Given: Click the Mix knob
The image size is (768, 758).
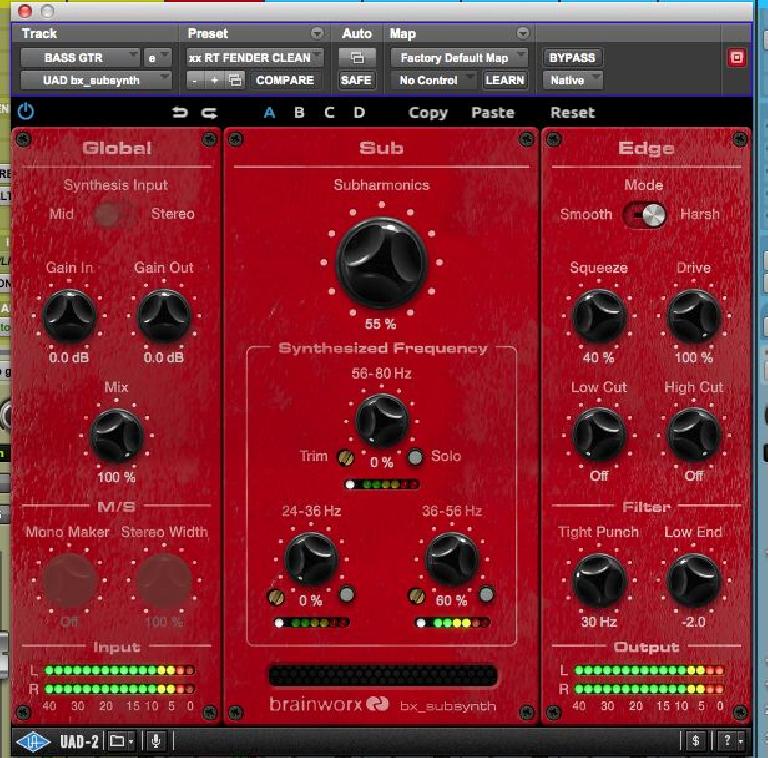Looking at the screenshot, I should click(117, 436).
